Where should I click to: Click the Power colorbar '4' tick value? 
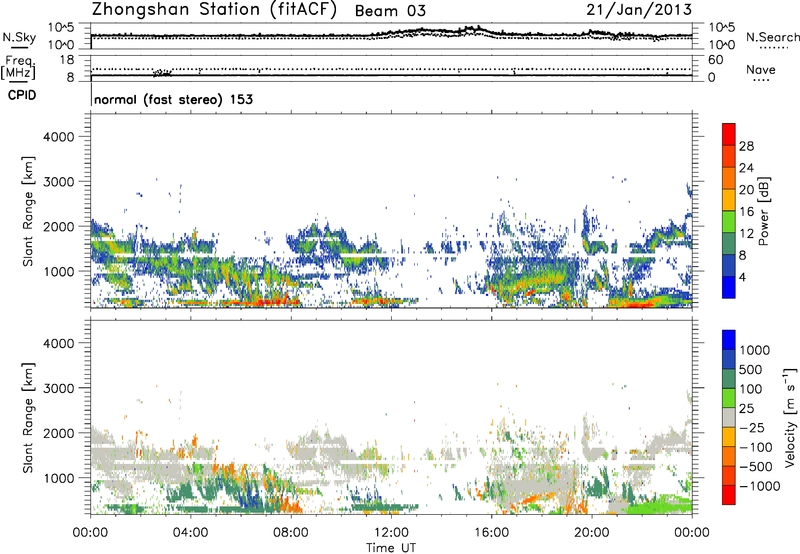tap(742, 278)
